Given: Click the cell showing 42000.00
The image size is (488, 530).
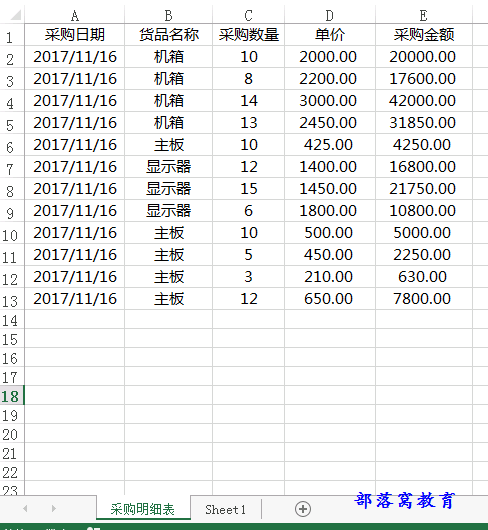Looking at the screenshot, I should tap(424, 101).
